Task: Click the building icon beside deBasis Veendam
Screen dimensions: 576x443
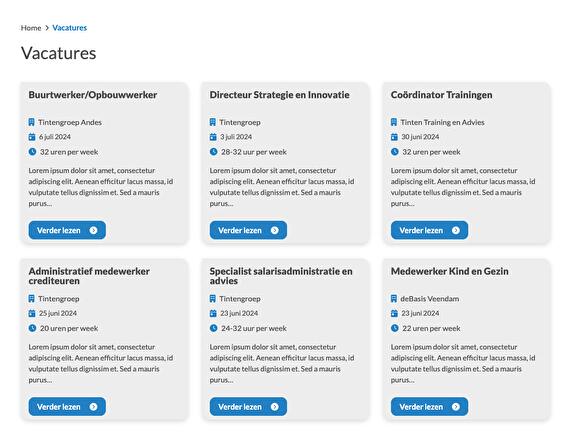Action: click(x=394, y=299)
